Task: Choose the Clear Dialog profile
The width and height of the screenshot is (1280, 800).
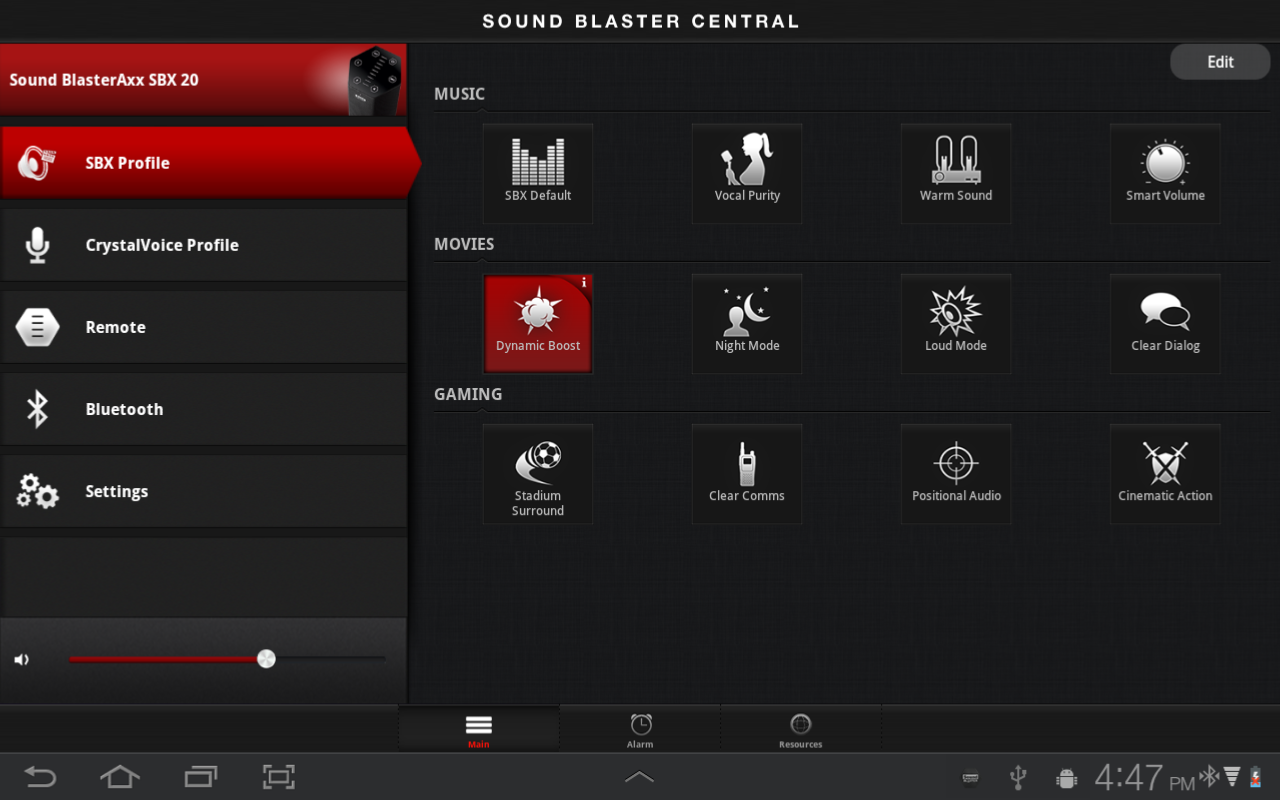Action: [1165, 323]
